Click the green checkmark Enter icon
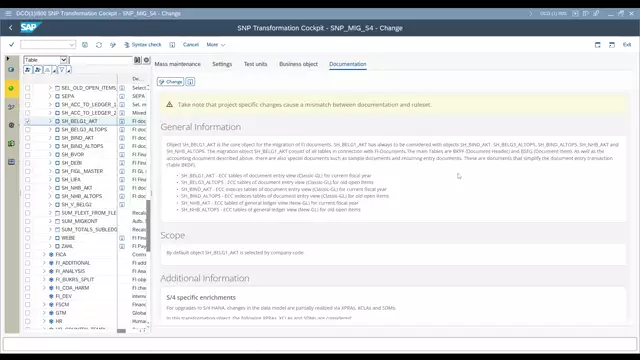The width and height of the screenshot is (640, 360). [x=11, y=44]
